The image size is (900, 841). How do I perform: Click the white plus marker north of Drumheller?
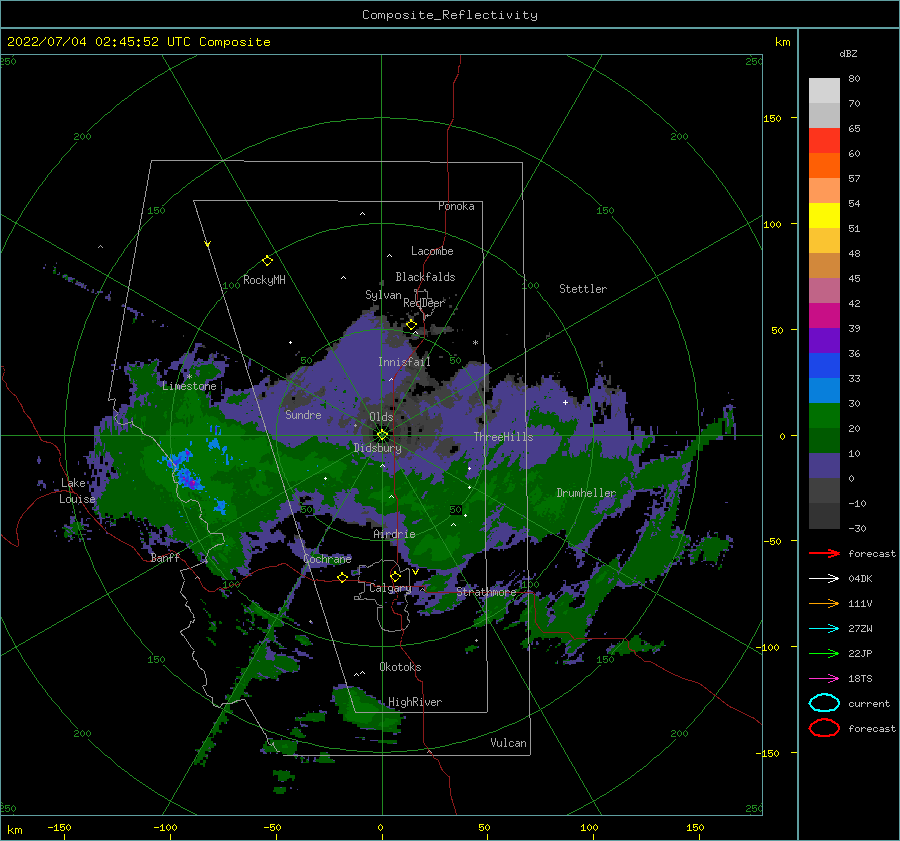point(565,402)
